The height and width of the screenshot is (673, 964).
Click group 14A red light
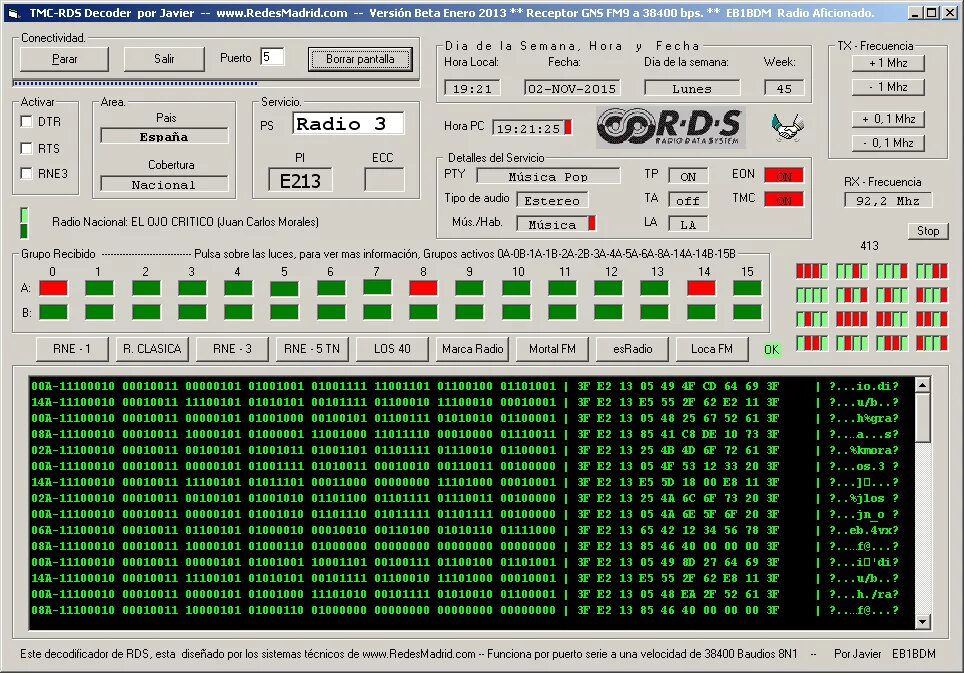point(701,288)
